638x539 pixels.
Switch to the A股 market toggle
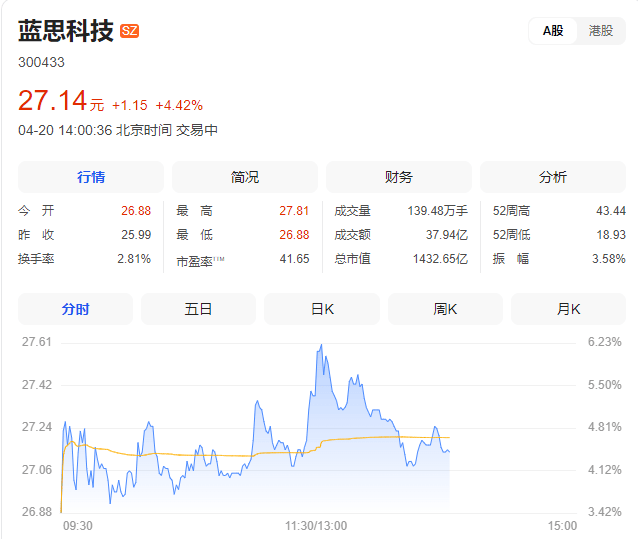(553, 31)
